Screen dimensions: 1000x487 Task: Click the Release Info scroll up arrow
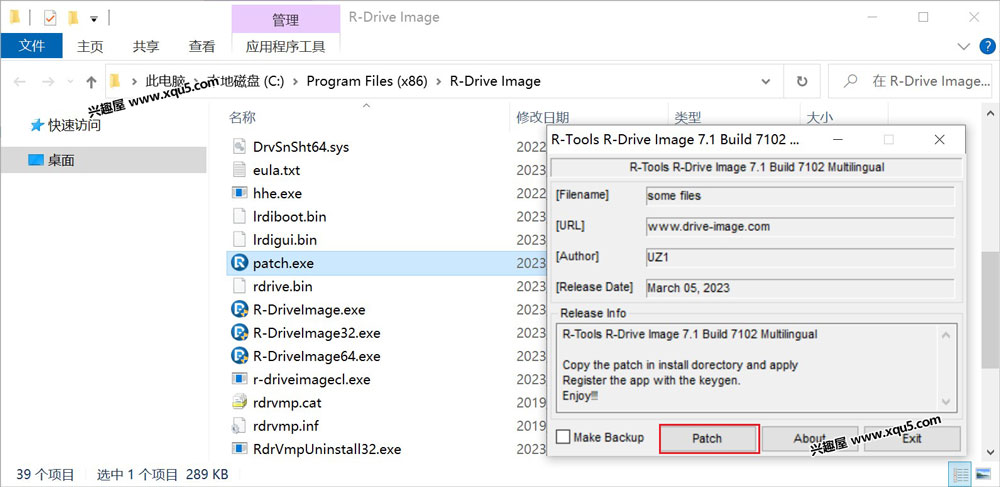pos(946,335)
